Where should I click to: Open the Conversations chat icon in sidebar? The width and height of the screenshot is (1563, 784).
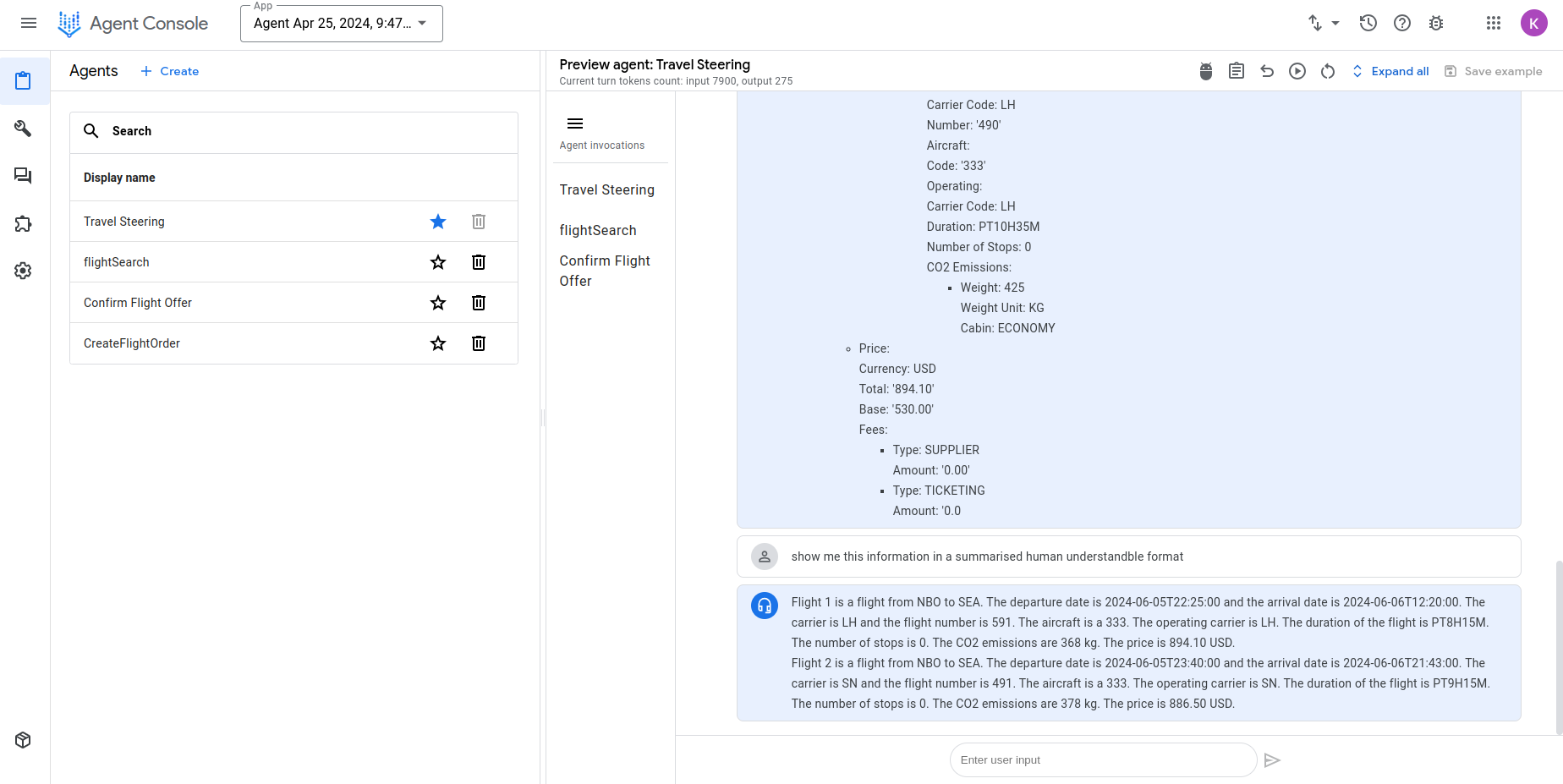(x=23, y=175)
